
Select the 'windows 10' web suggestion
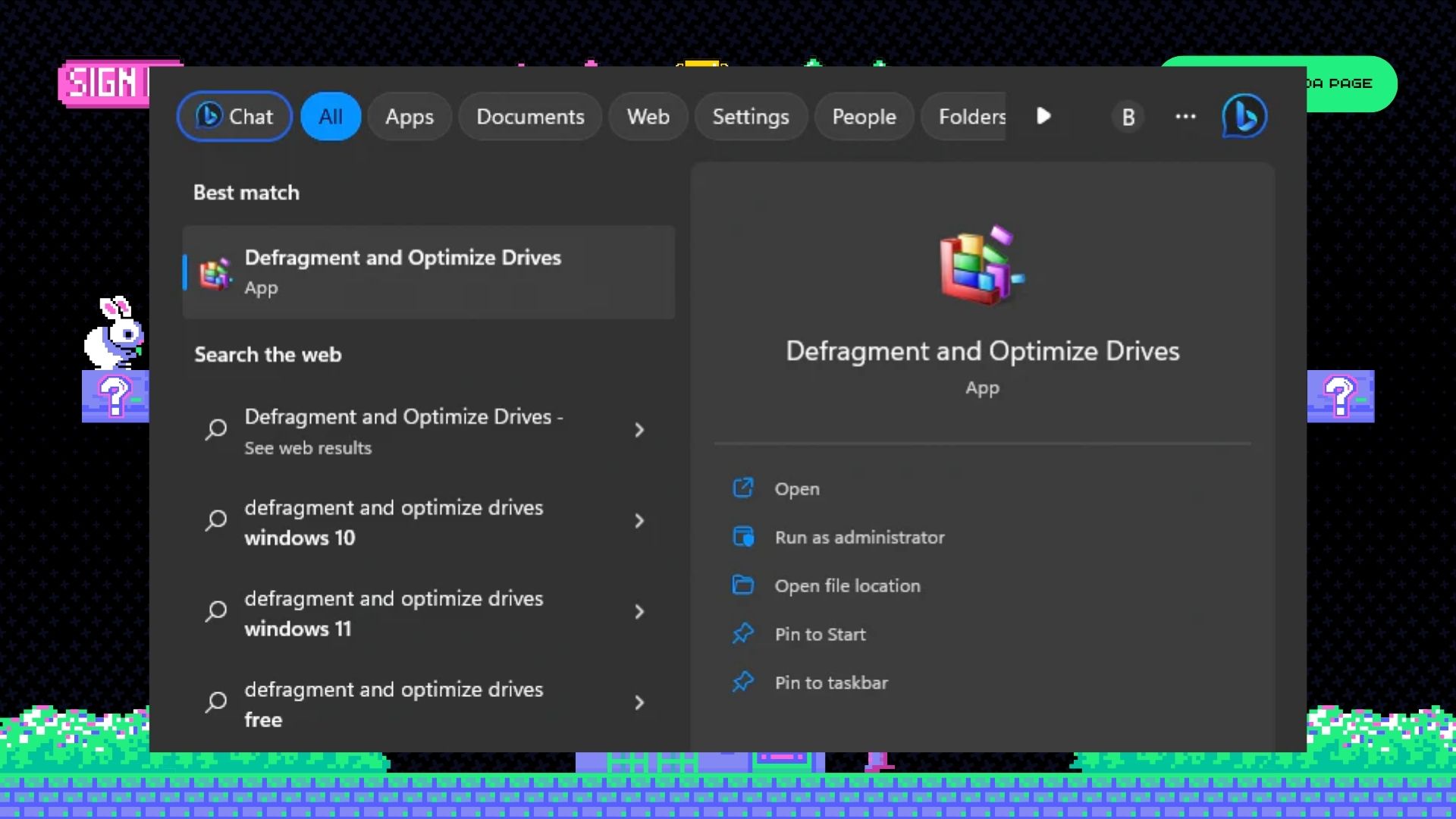428,522
